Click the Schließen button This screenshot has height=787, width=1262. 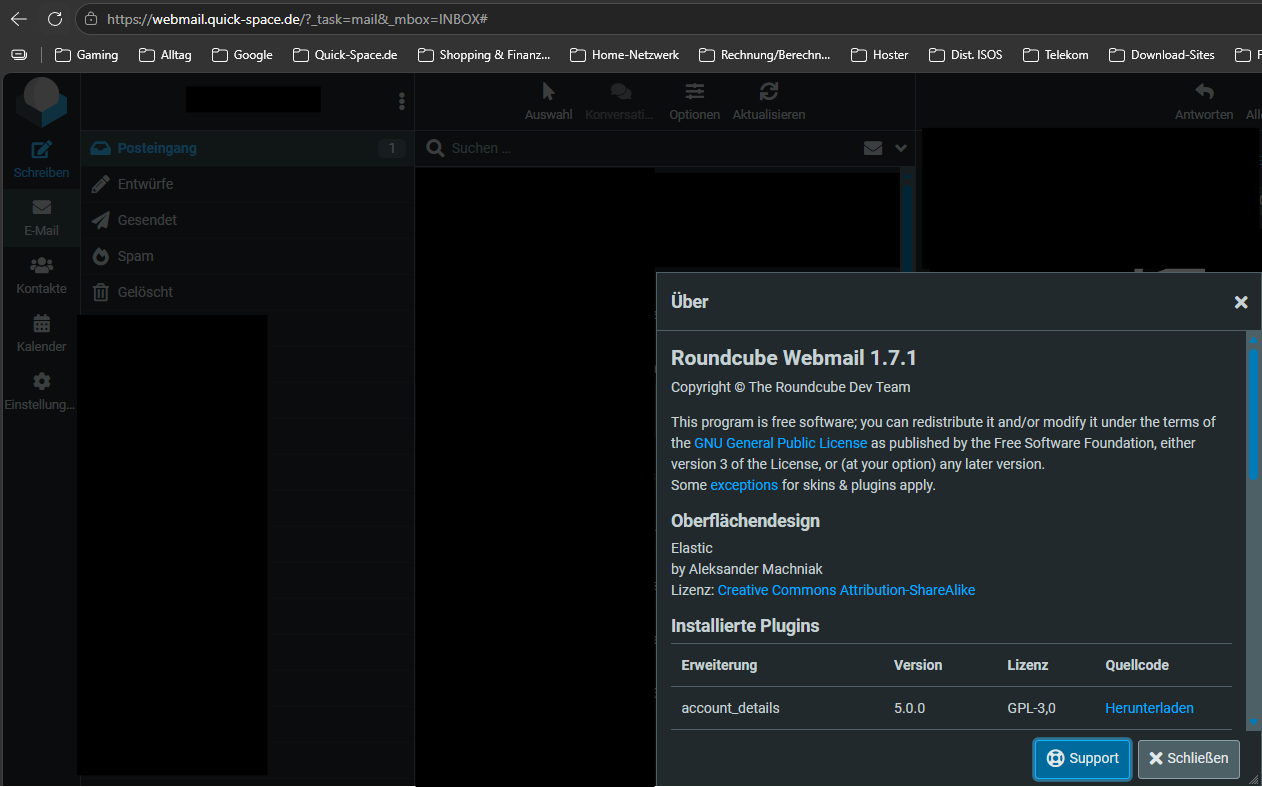1189,759
